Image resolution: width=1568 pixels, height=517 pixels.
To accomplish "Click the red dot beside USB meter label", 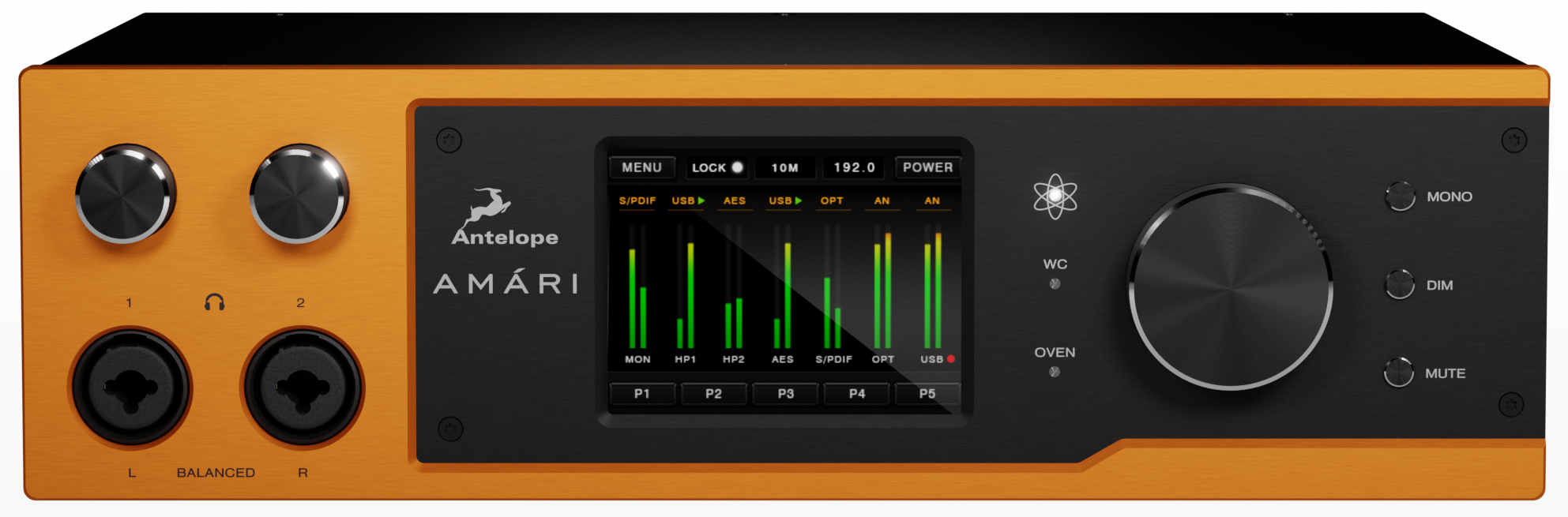I will point(951,359).
